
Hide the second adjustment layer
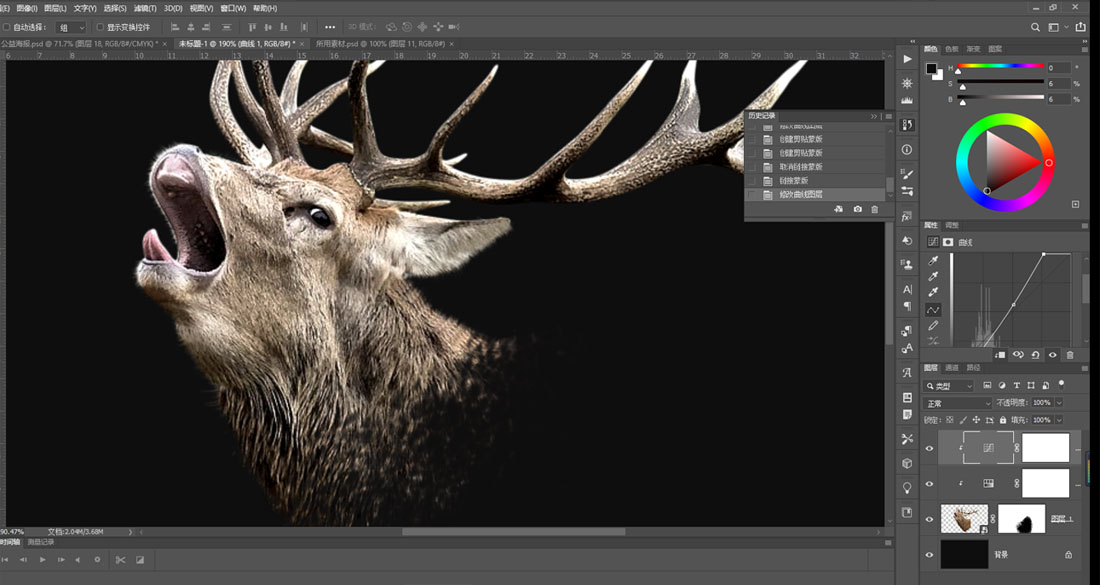[x=930, y=484]
